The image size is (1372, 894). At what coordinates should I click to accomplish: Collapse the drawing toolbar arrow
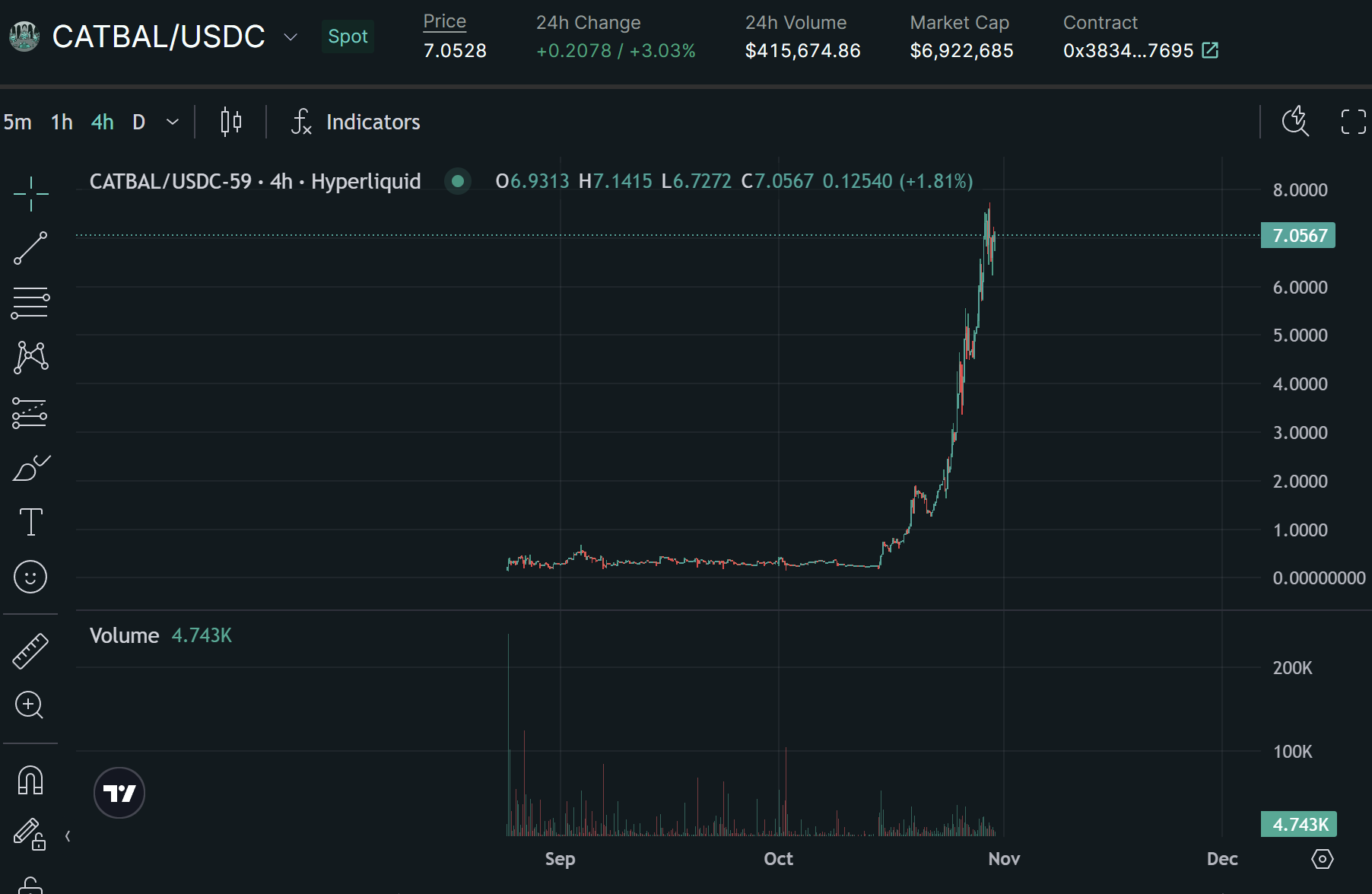(68, 836)
